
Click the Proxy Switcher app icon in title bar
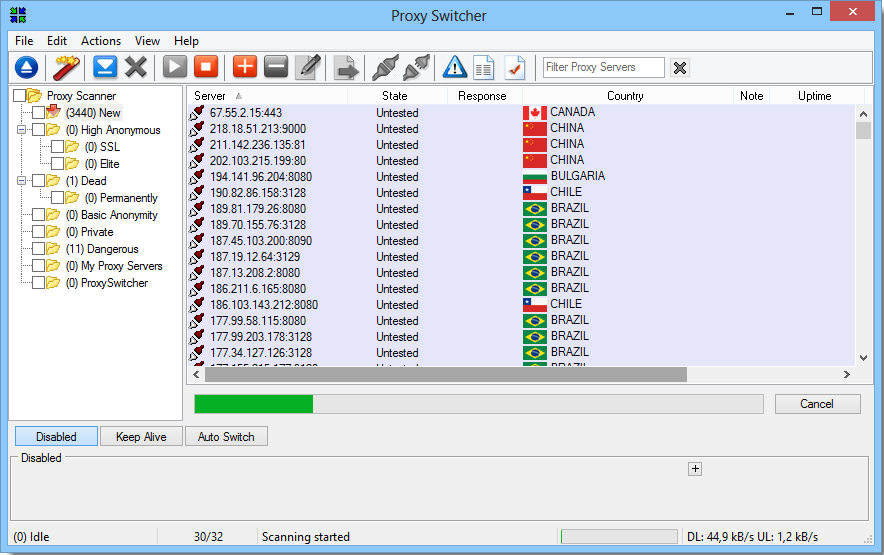point(18,15)
